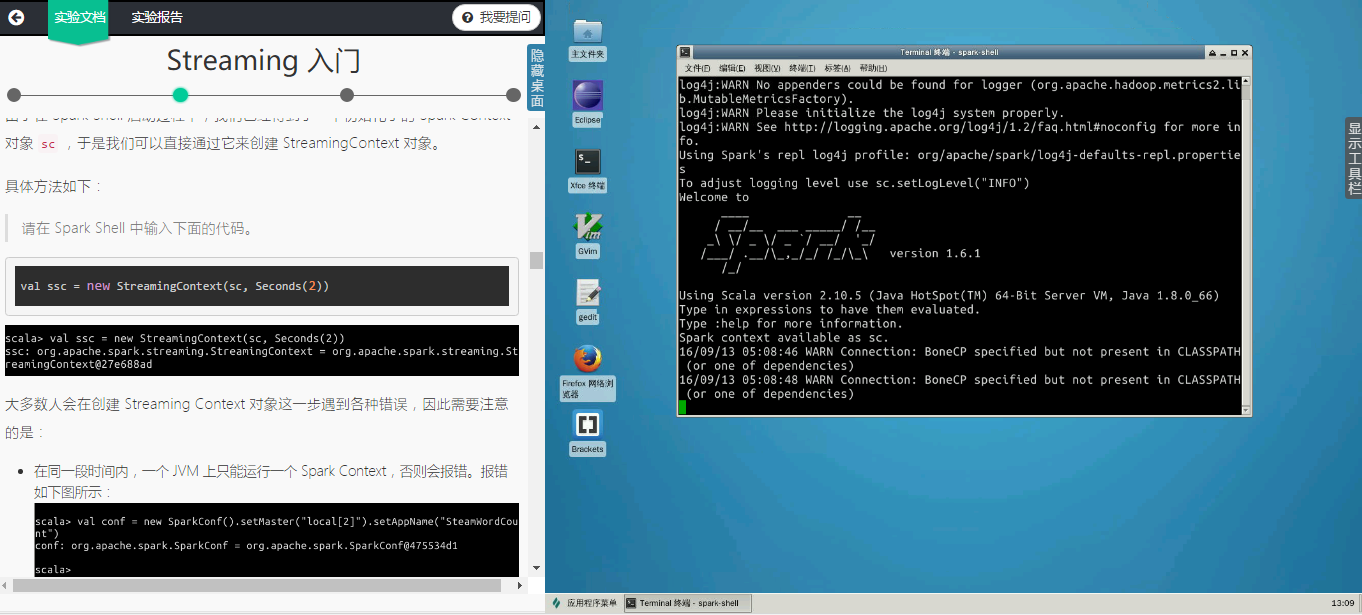The image size is (1362, 615).
Task: Roll up the terminal window with shade button
Action: [1212, 52]
